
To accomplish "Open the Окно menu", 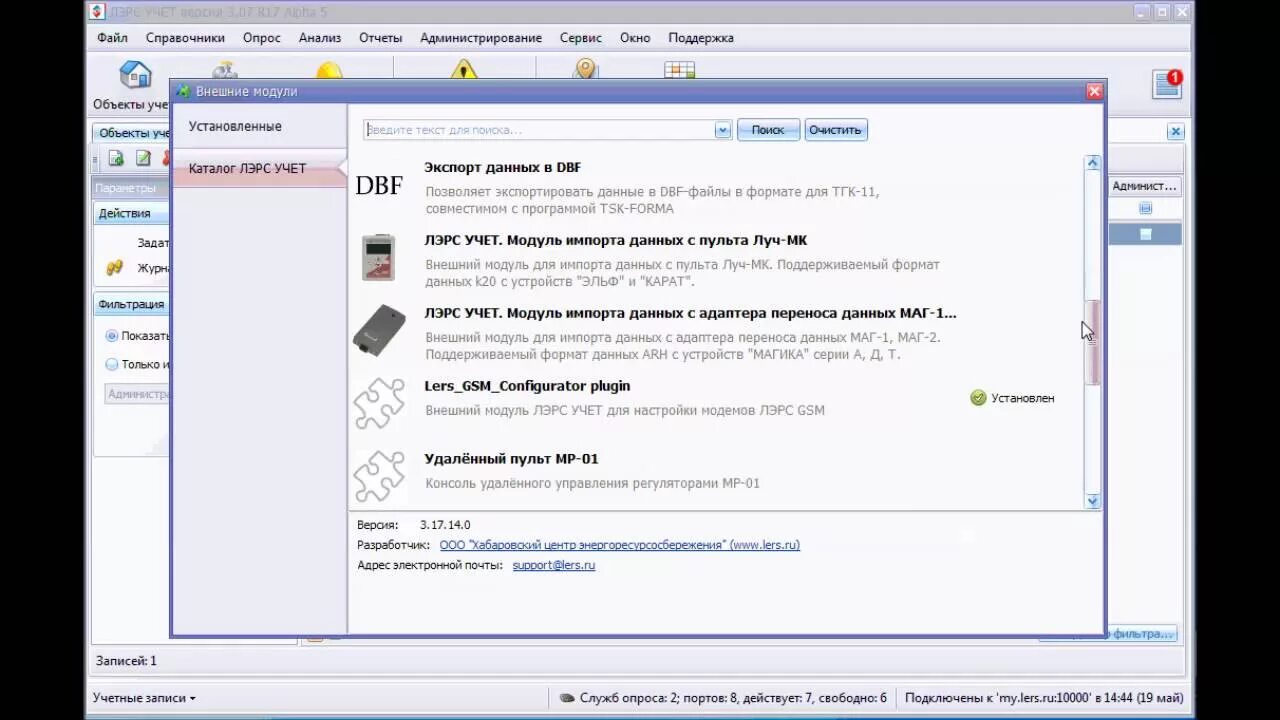I will (x=635, y=38).
